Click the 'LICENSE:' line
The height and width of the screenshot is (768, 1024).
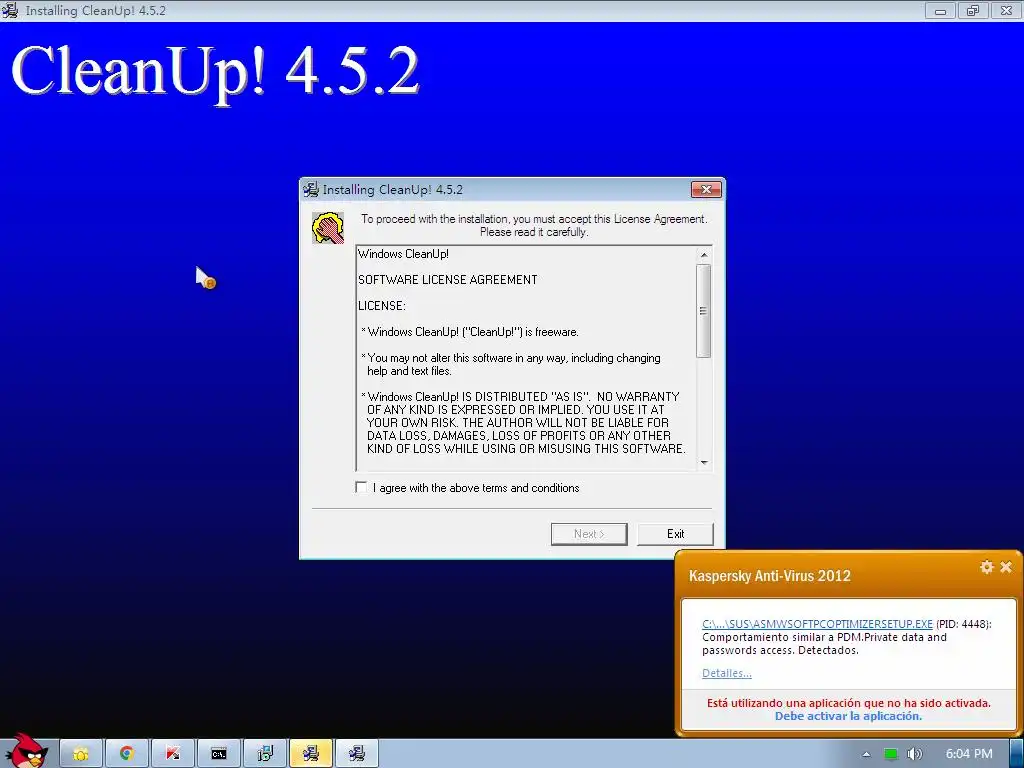click(381, 306)
